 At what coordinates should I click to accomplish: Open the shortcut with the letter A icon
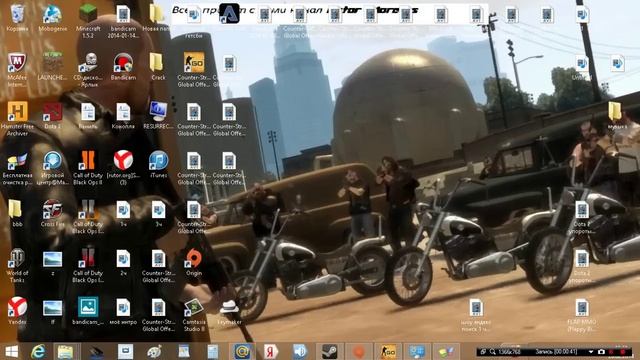coord(229,13)
